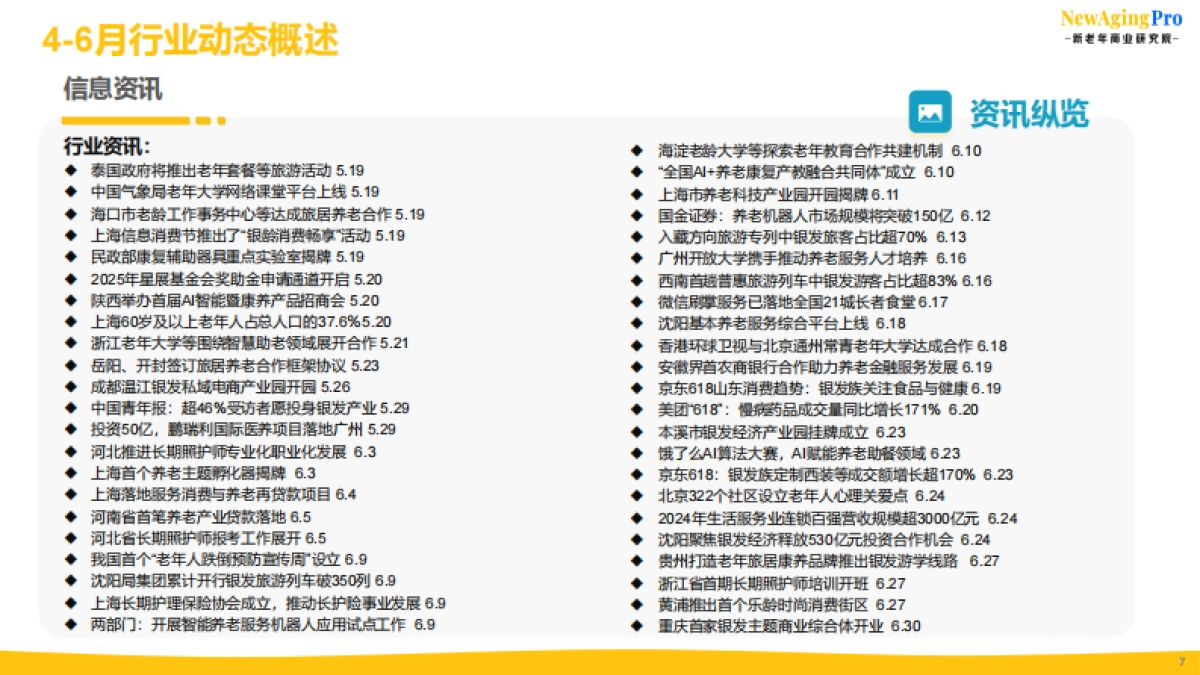This screenshot has width=1200, height=675.
Task: Click the page number 7
Action: [1181, 662]
